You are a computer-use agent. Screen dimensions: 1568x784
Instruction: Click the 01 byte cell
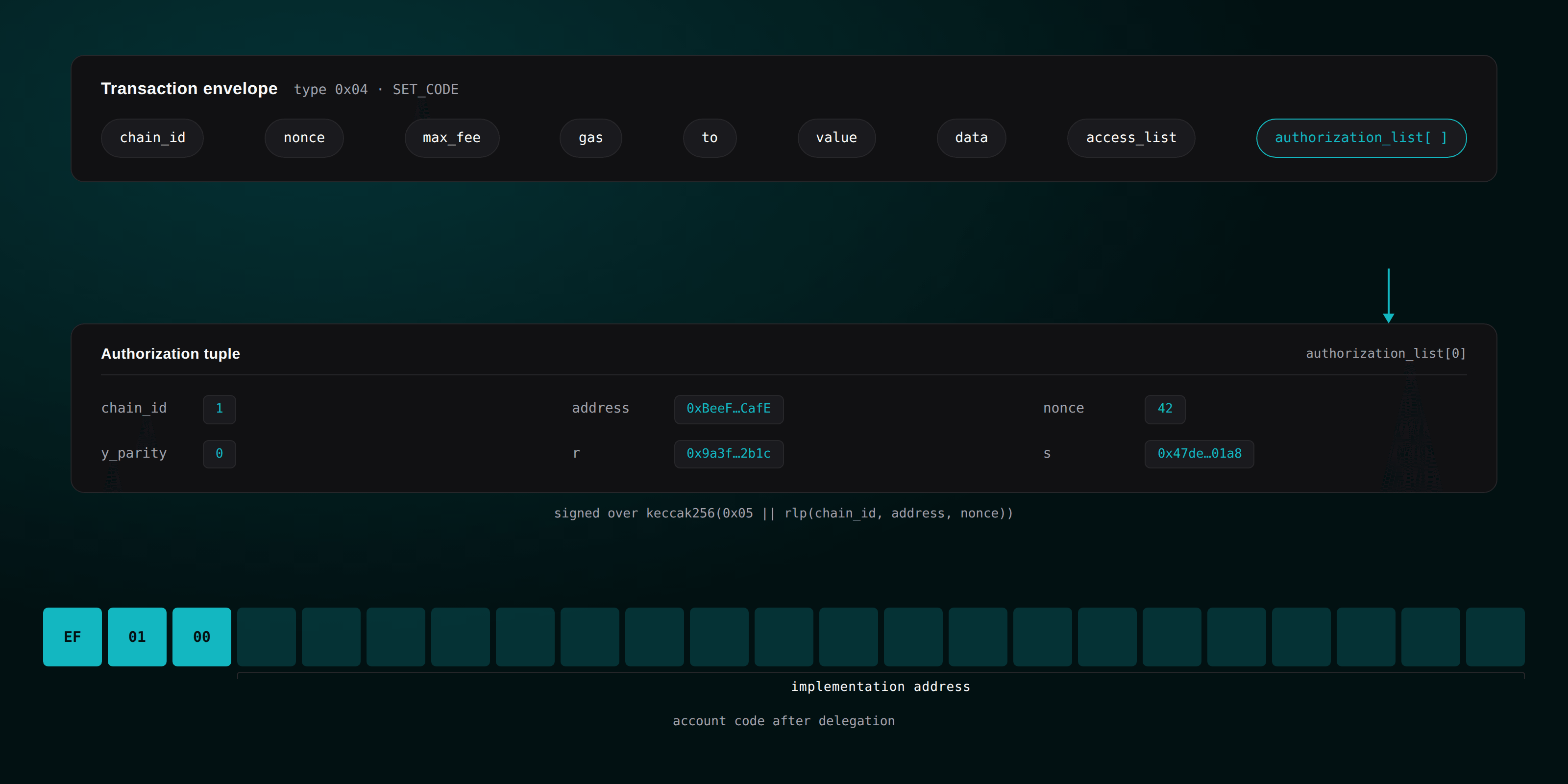coord(137,637)
